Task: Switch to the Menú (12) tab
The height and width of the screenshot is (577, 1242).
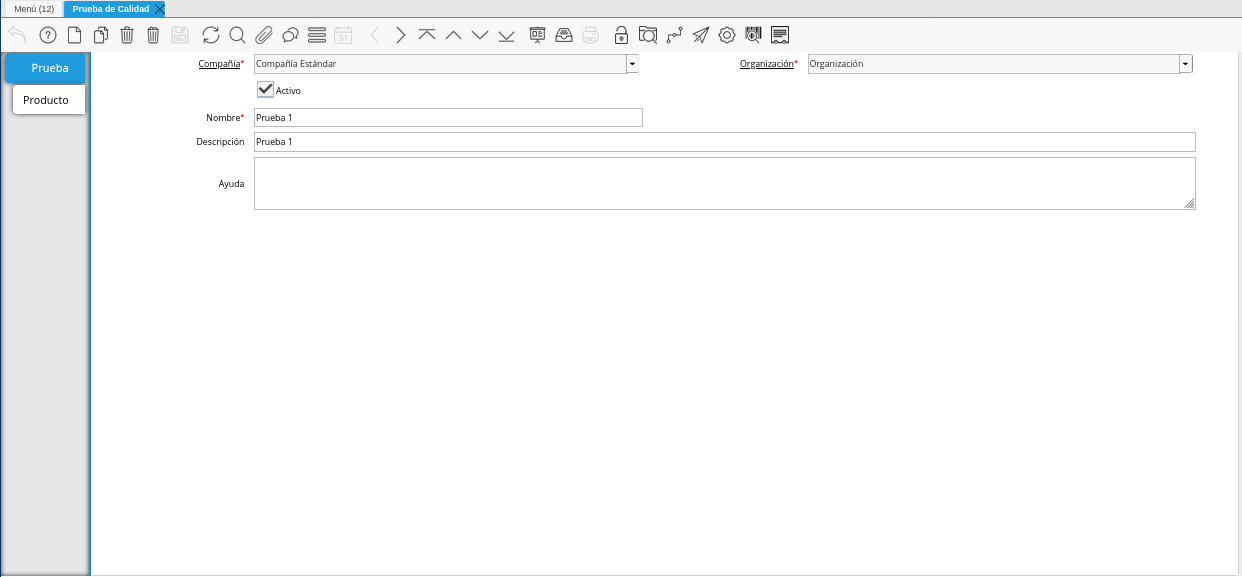Action: (34, 8)
